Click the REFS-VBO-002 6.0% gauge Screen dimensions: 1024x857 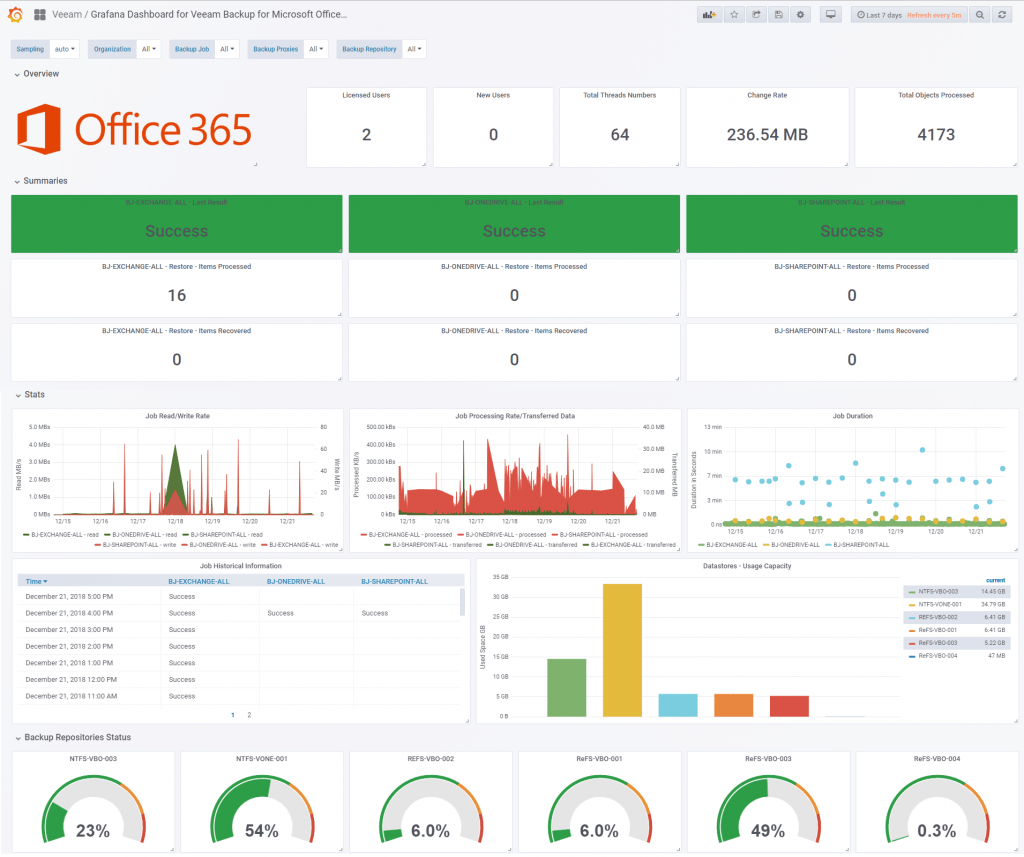point(430,810)
